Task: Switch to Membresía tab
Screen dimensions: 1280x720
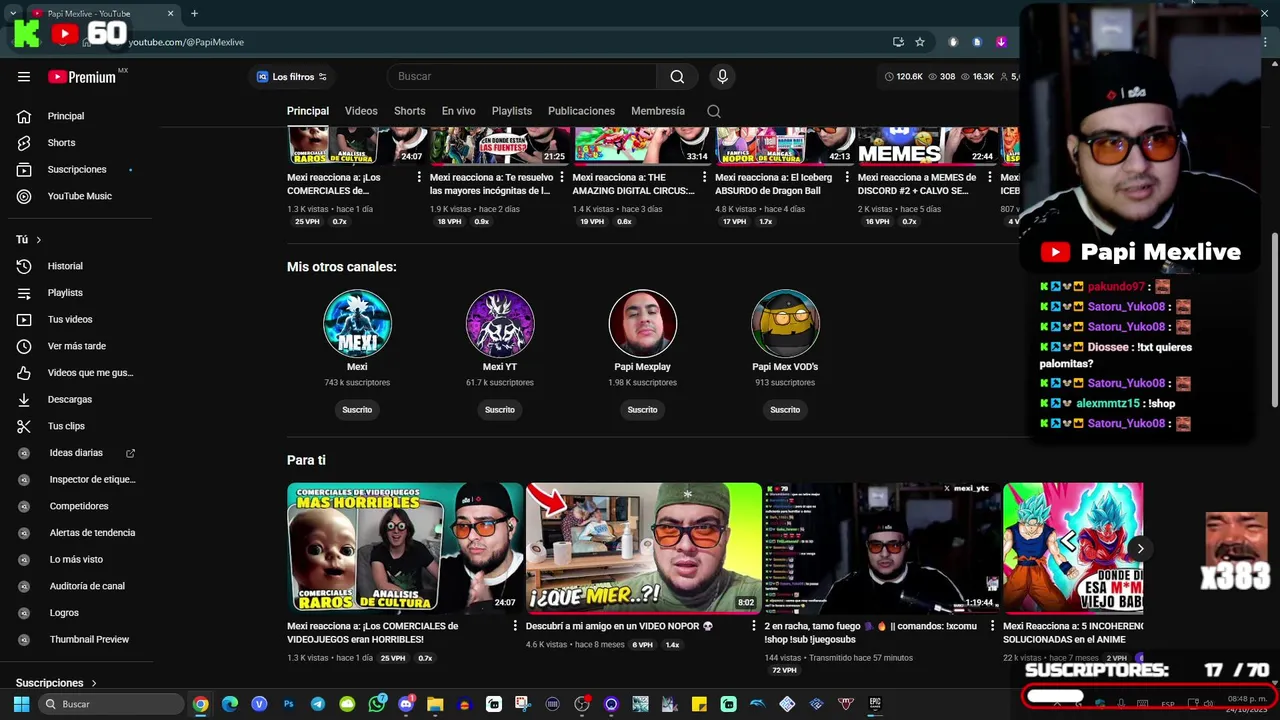Action: click(658, 111)
